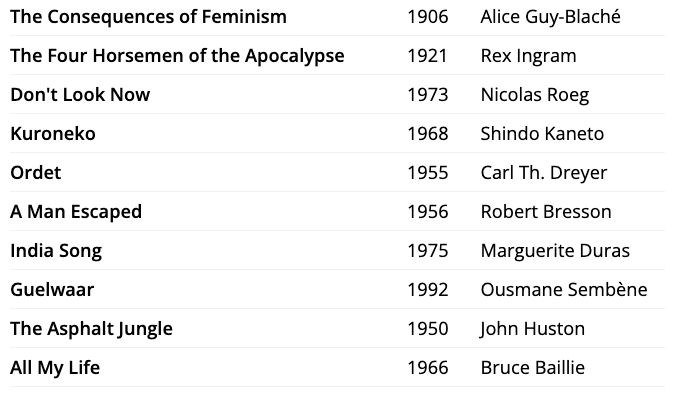Open The Four Horsemen of the Apocalypse

pyautogui.click(x=177, y=56)
